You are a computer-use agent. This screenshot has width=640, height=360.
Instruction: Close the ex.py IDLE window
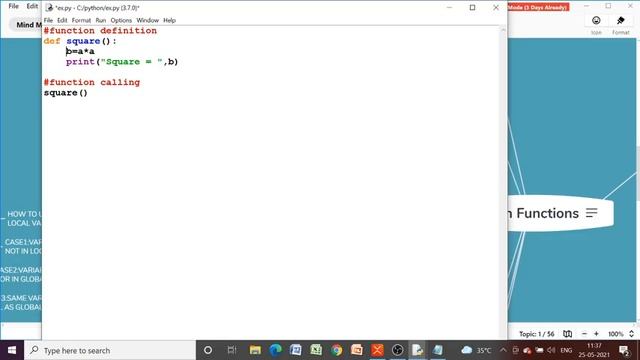pos(496,7)
